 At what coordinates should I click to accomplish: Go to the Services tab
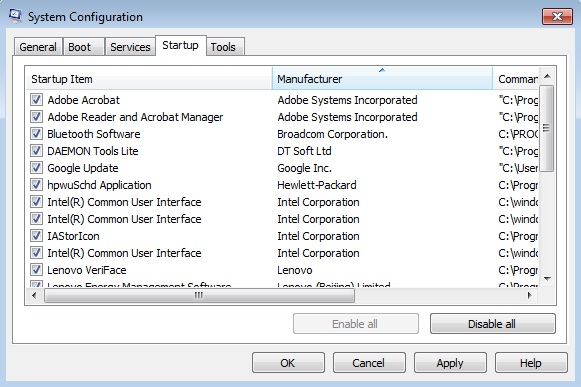tap(130, 47)
